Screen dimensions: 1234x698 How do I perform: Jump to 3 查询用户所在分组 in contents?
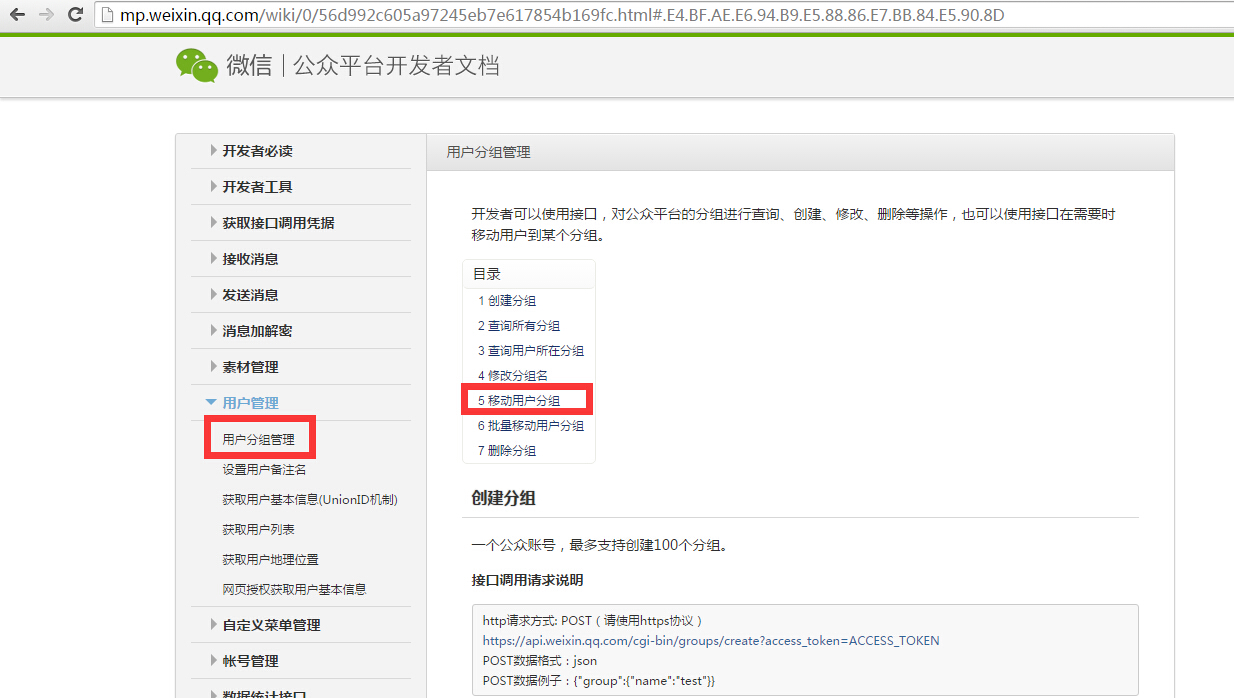coord(531,350)
